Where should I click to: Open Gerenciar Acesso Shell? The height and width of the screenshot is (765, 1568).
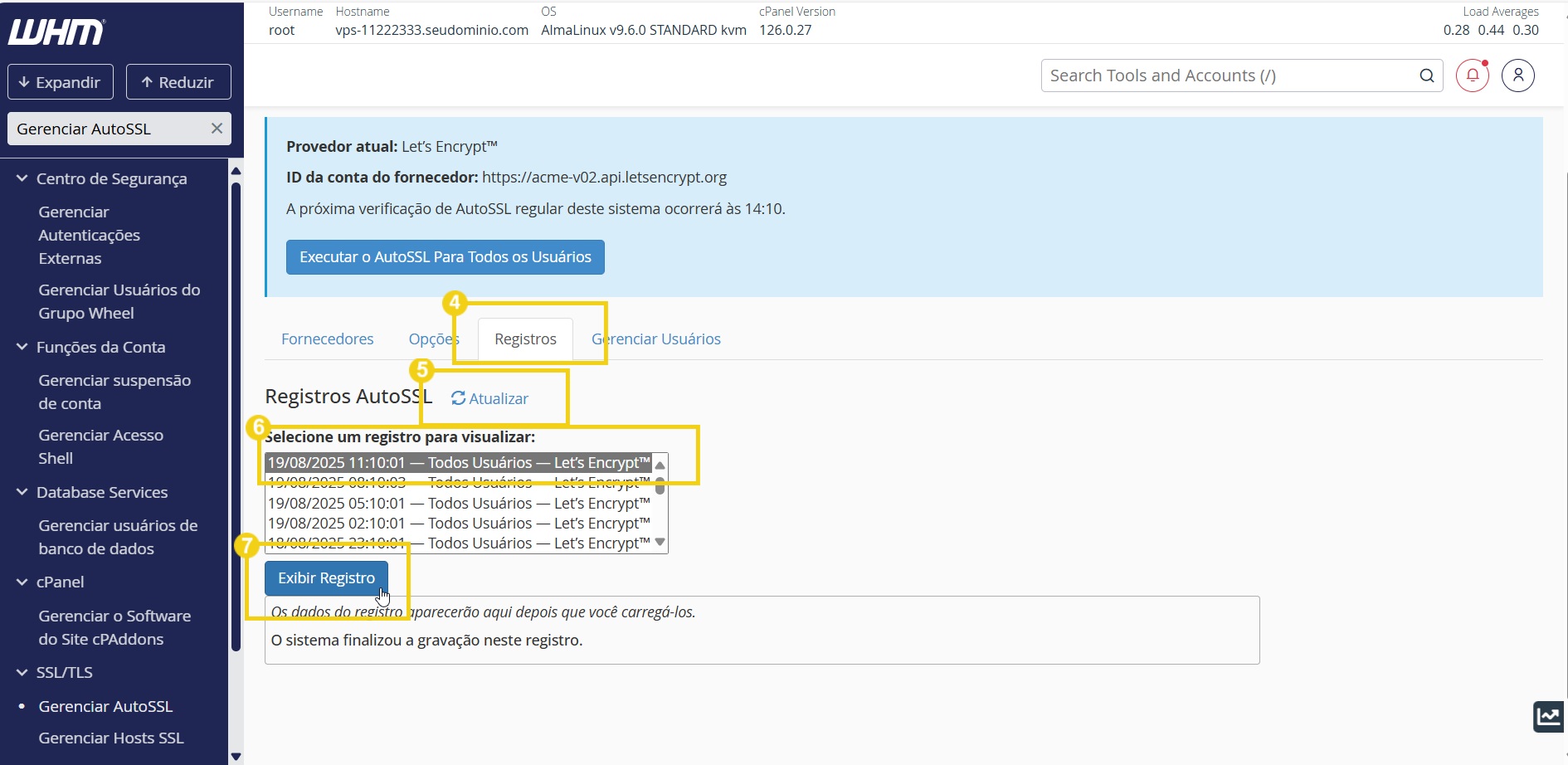(x=100, y=446)
